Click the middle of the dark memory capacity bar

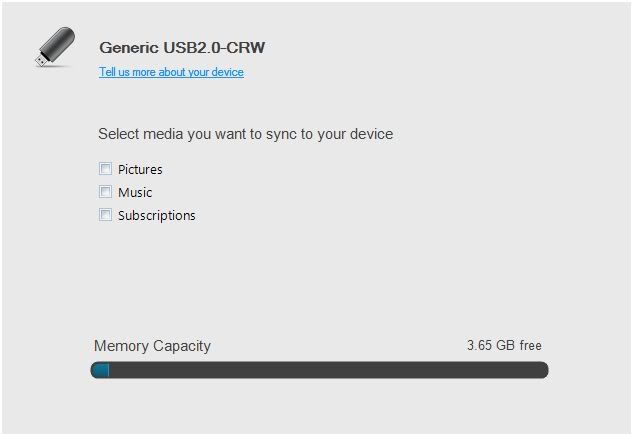click(x=320, y=371)
